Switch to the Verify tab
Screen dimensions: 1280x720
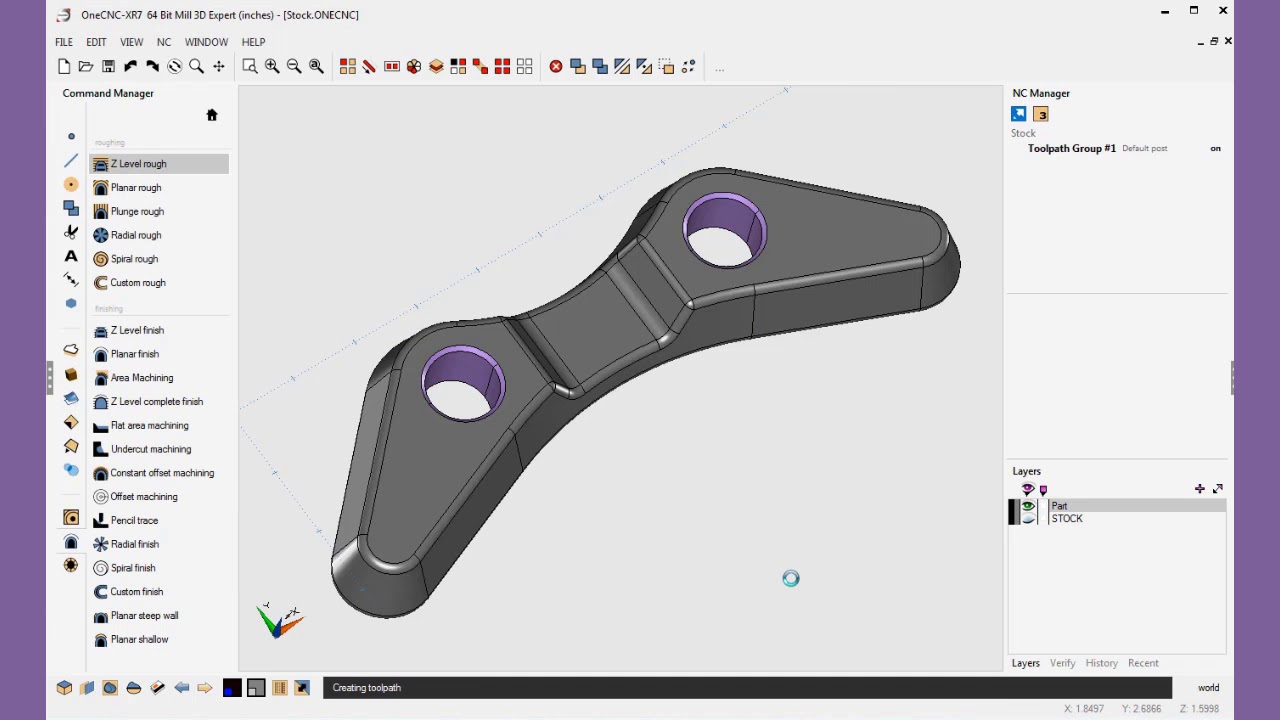(1062, 663)
